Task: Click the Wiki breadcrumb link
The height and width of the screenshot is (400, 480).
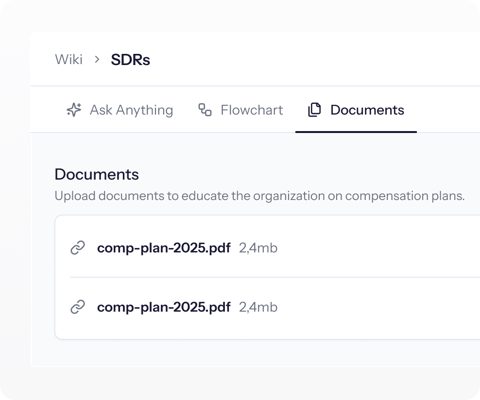Action: click(69, 60)
